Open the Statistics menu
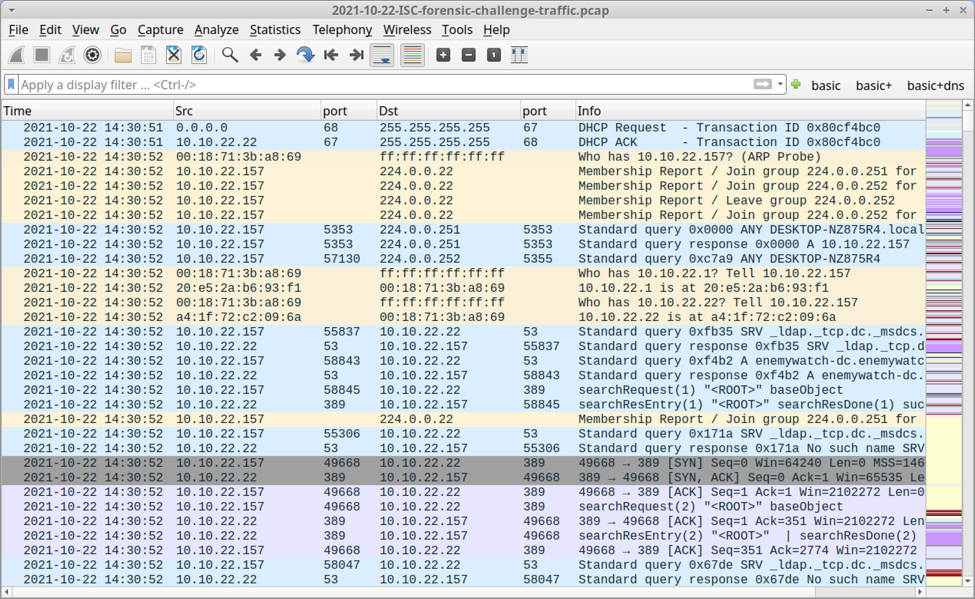 click(275, 30)
